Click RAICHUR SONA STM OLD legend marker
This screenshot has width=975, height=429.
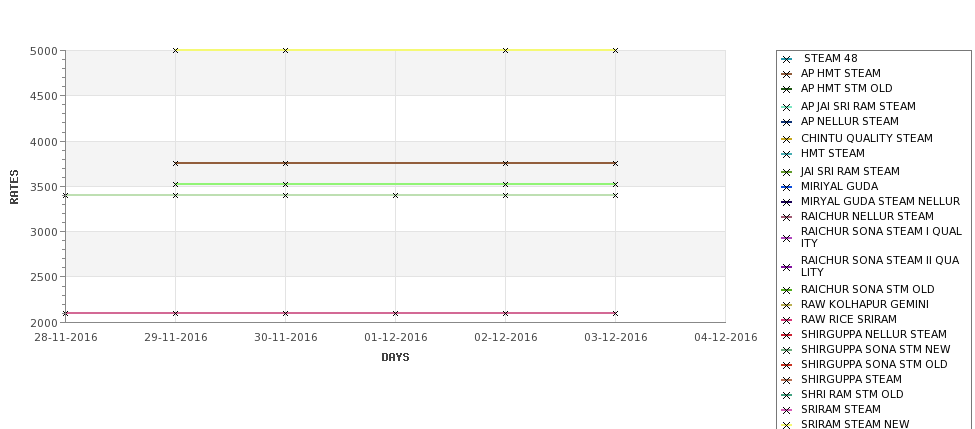click(786, 290)
